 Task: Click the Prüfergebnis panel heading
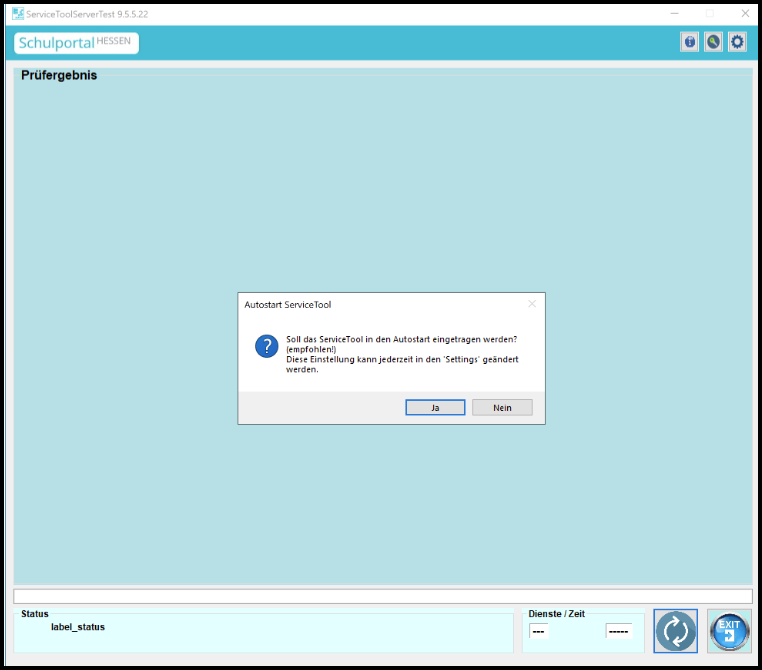pyautogui.click(x=59, y=75)
